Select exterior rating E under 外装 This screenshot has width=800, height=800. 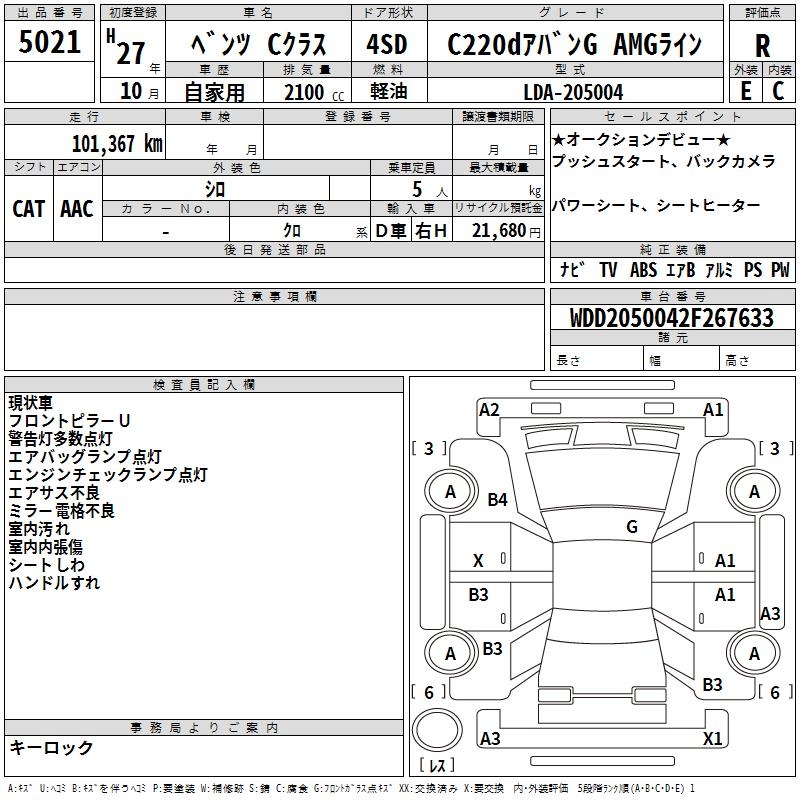745,91
